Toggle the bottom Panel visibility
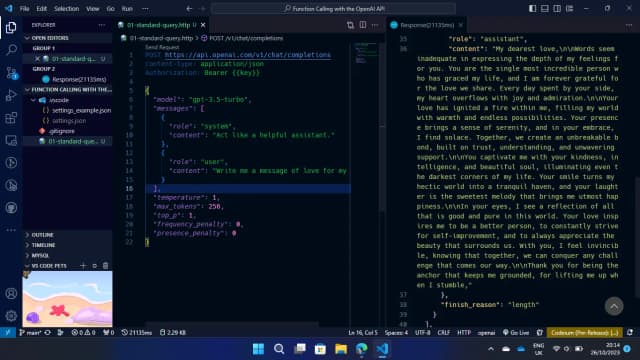 pyautogui.click(x=544, y=9)
